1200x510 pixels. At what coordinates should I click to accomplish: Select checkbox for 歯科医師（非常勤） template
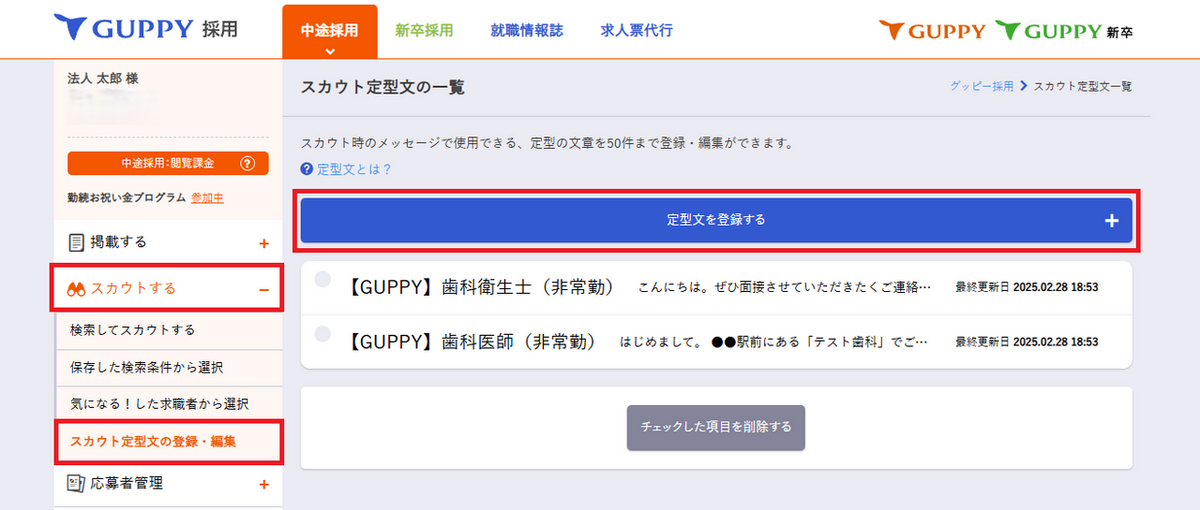point(322,333)
